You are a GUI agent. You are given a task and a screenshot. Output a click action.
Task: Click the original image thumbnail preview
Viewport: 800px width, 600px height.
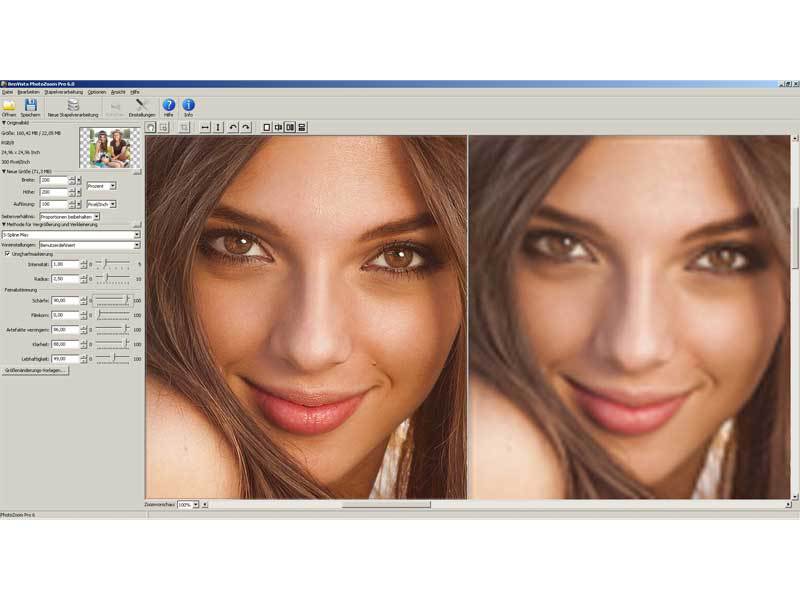coord(110,148)
